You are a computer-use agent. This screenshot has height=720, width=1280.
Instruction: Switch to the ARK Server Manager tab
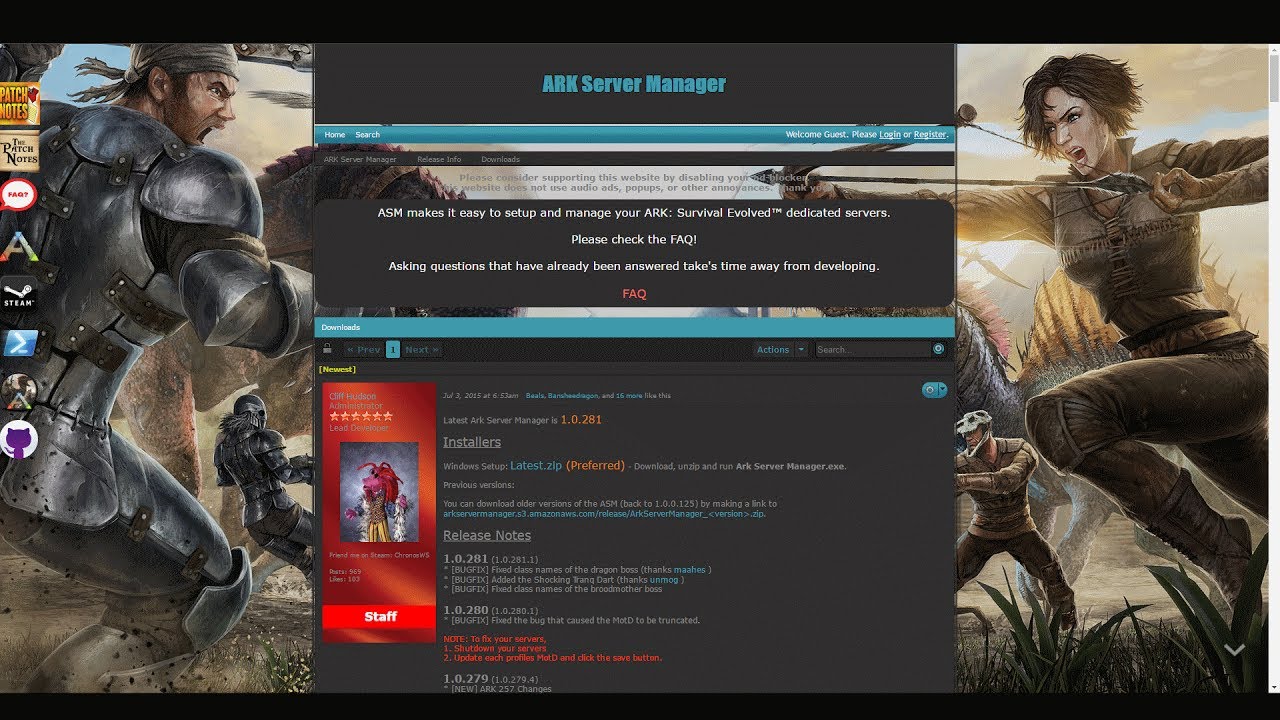click(360, 159)
